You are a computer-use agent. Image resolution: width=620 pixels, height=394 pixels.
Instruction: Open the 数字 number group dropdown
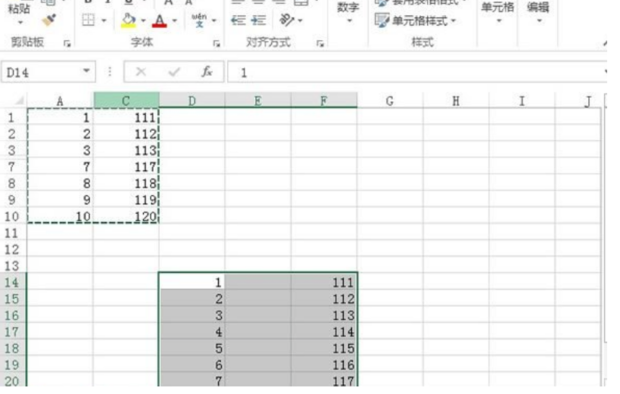point(348,13)
